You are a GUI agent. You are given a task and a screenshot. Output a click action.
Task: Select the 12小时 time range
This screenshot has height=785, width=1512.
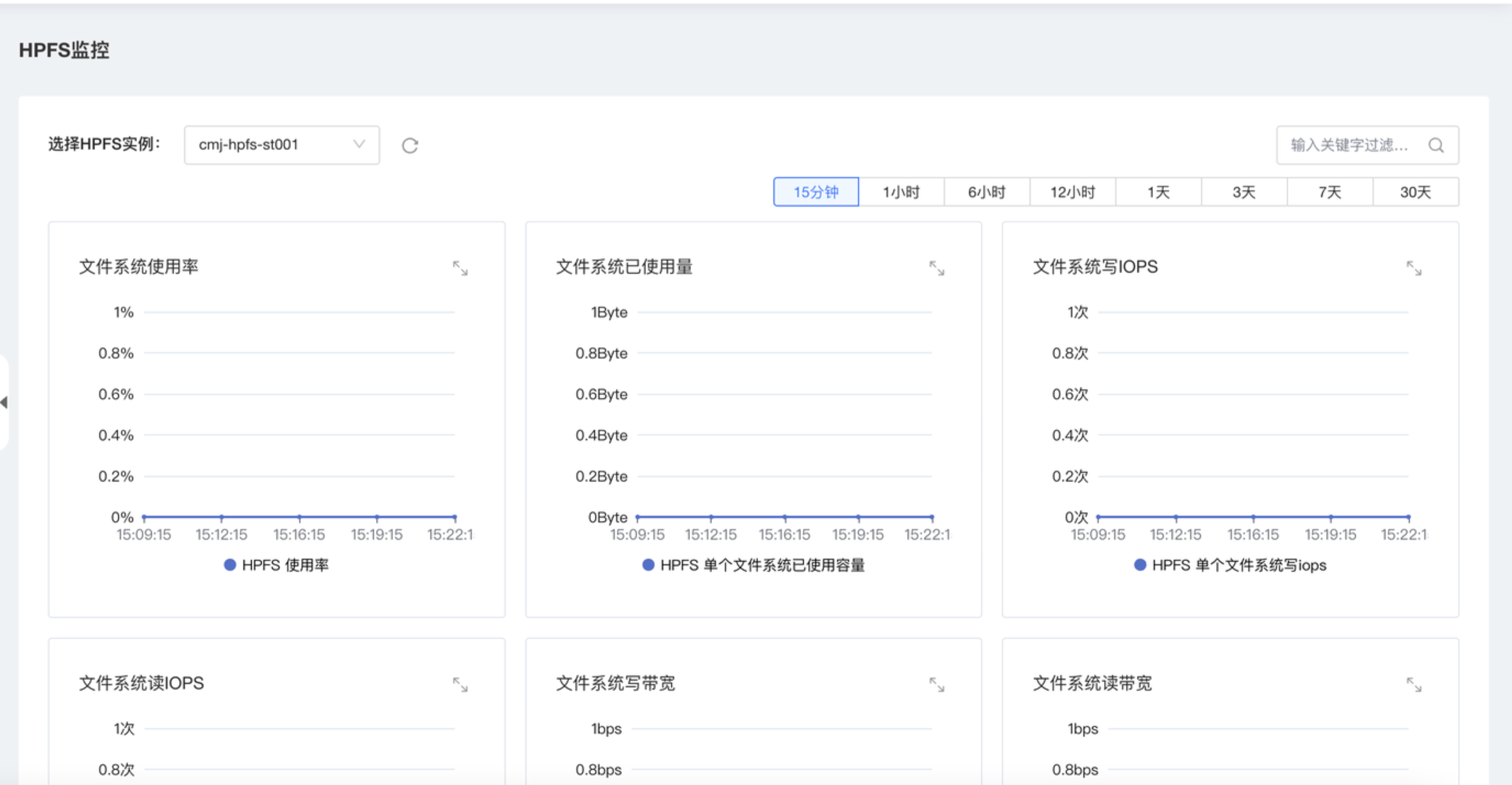pos(1073,192)
